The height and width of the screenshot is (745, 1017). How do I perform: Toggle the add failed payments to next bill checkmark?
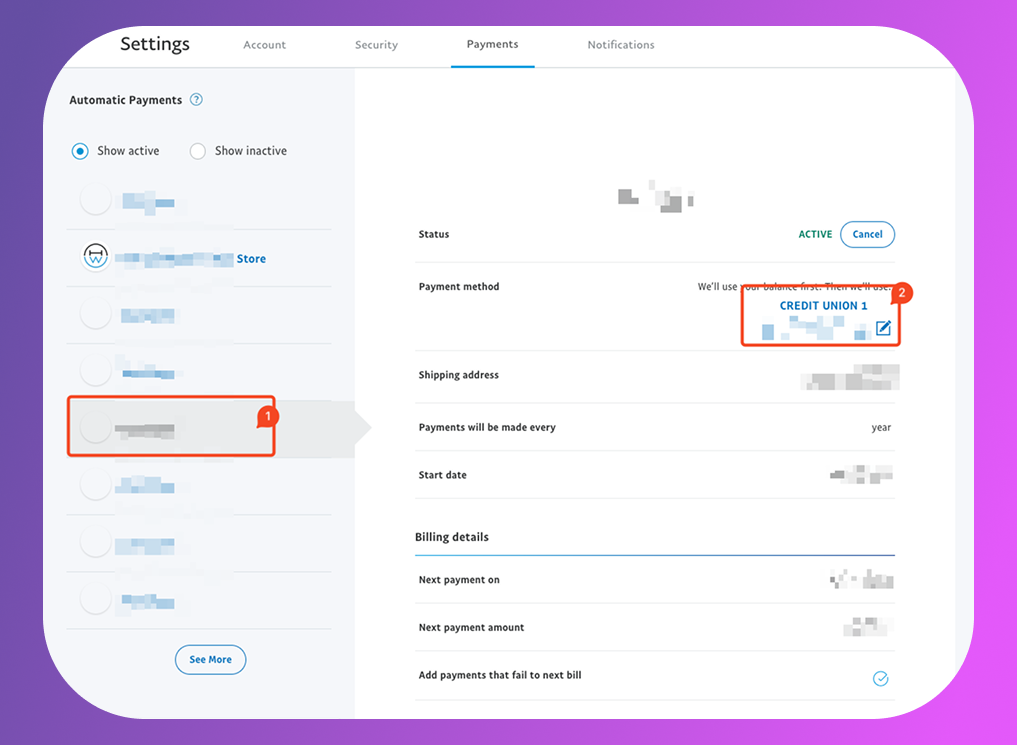pos(880,679)
